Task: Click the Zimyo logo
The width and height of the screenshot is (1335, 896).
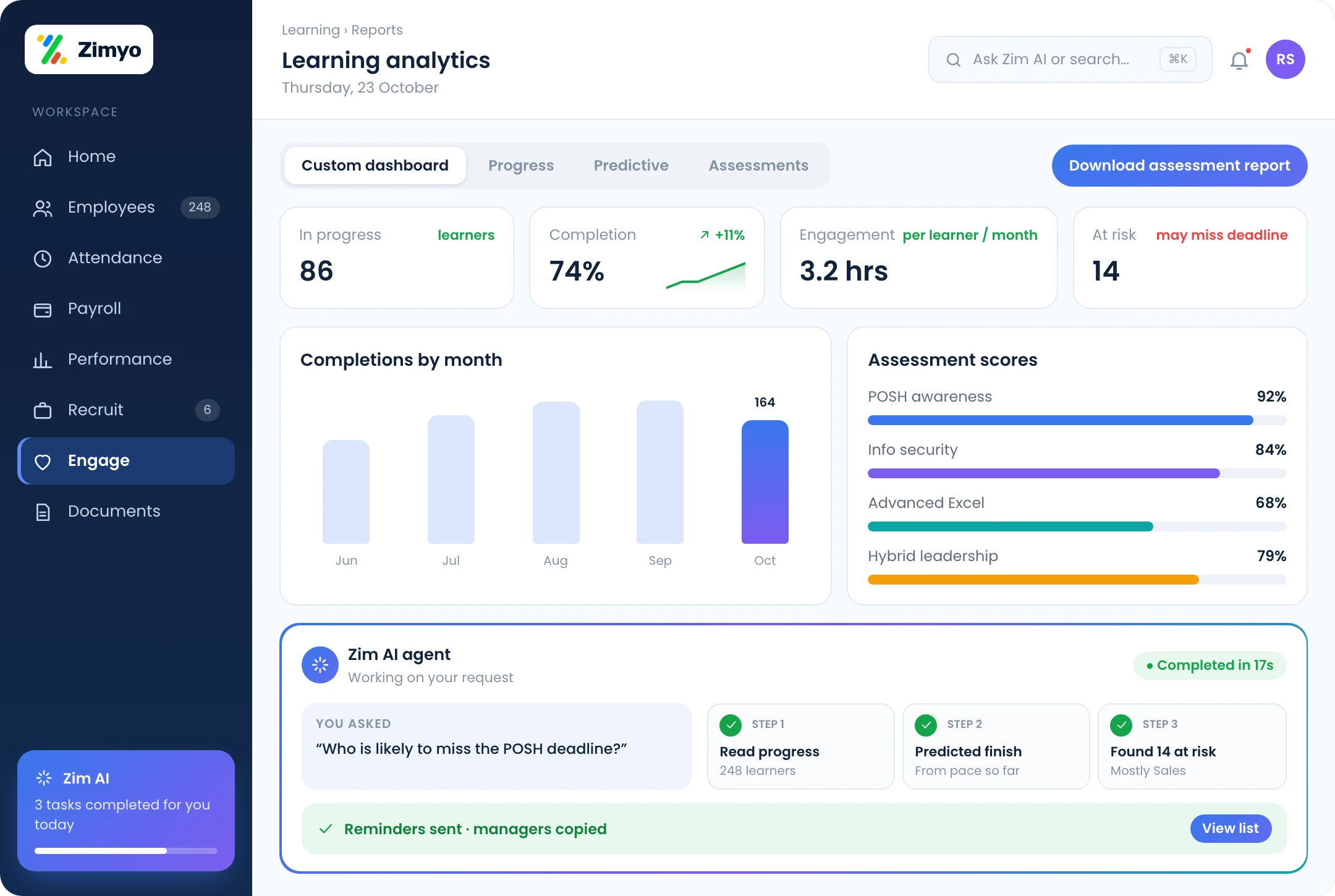Action: [x=89, y=49]
